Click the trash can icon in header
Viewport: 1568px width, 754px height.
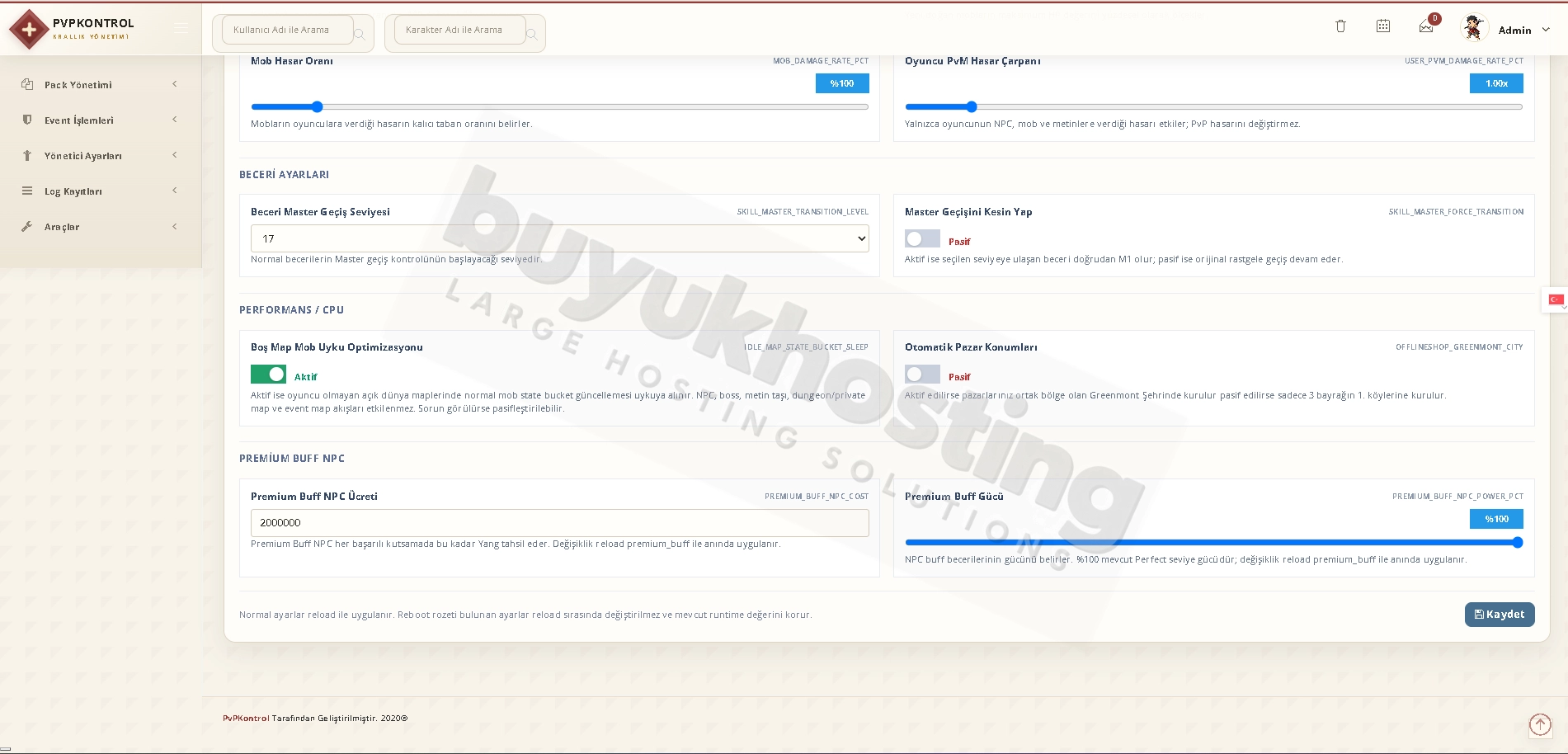point(1340,26)
